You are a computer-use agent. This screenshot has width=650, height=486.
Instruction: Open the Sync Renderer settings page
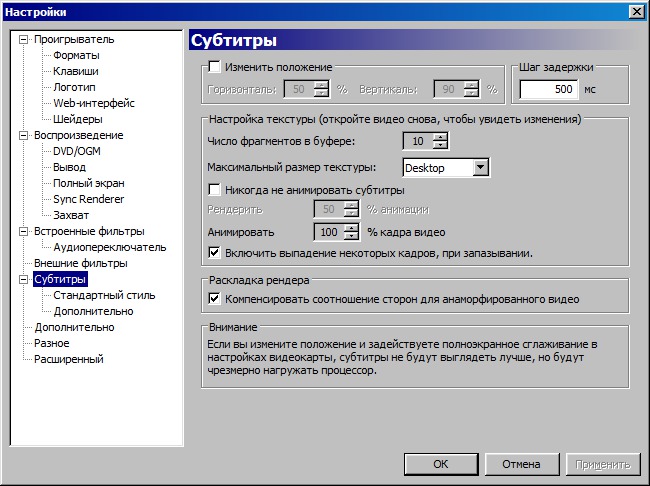[91, 199]
